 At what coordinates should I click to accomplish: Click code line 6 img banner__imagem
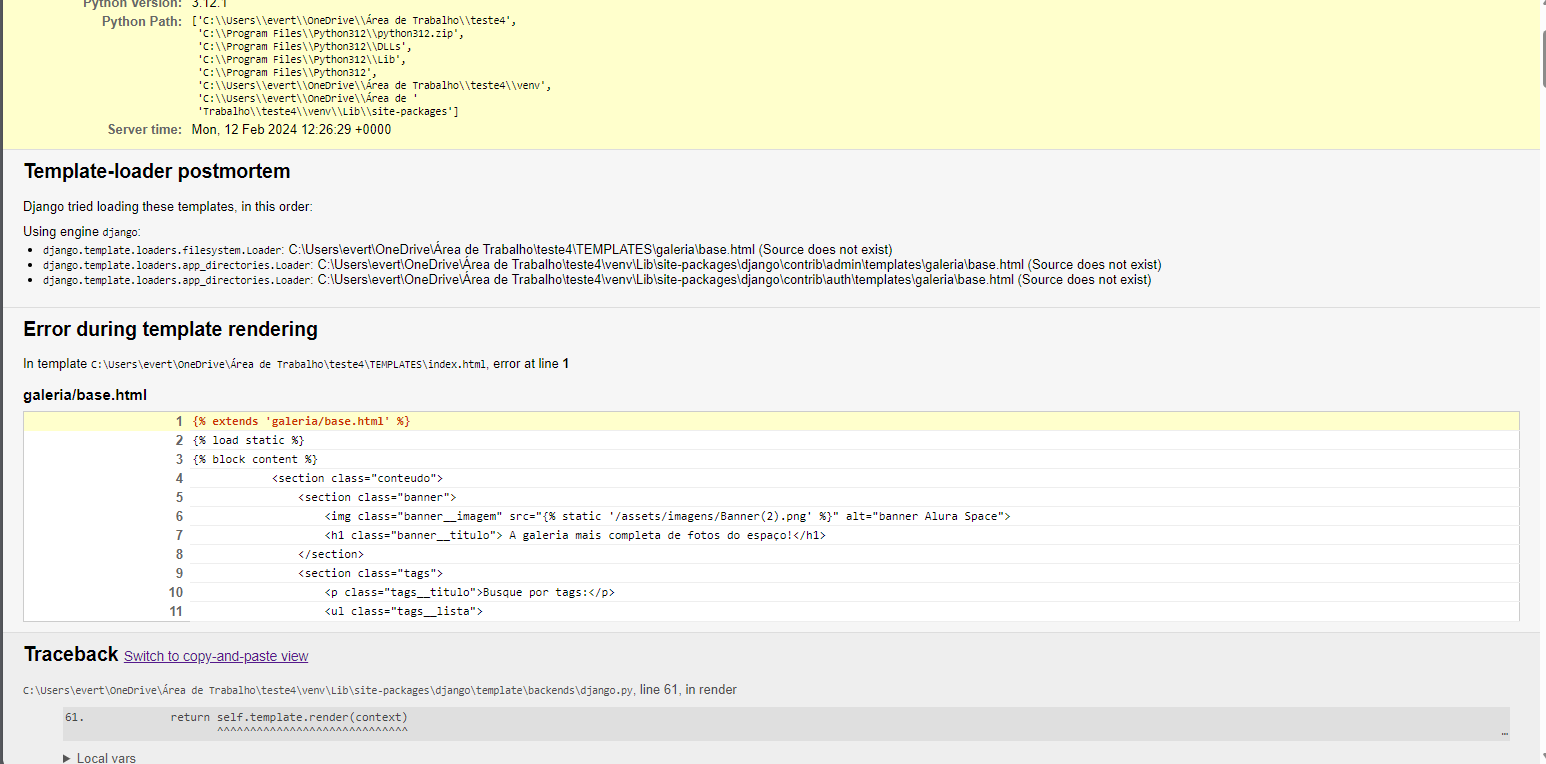(x=668, y=516)
